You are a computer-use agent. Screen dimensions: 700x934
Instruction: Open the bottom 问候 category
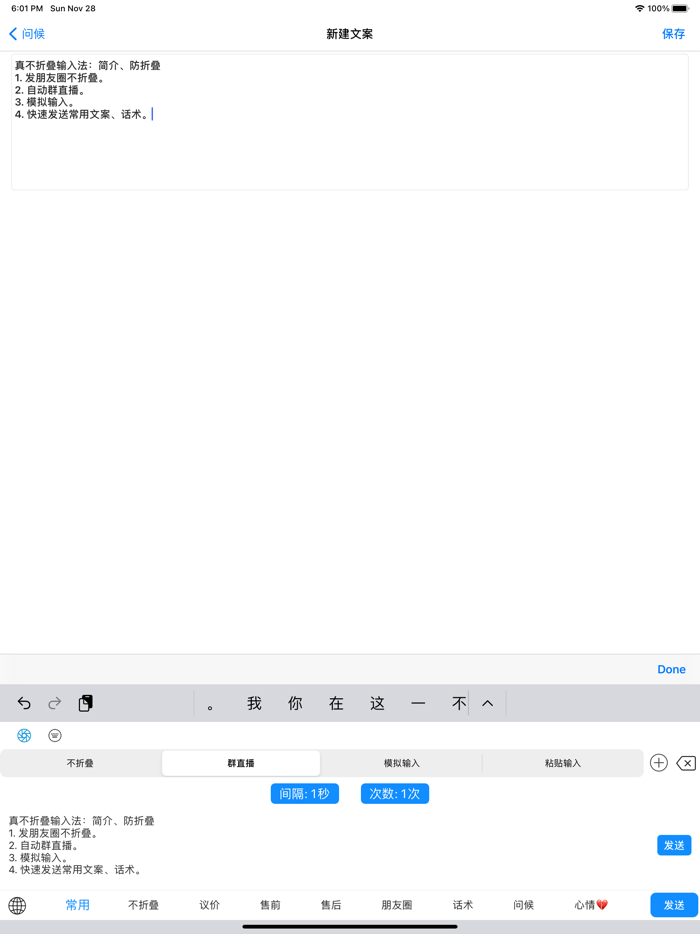pyautogui.click(x=523, y=905)
